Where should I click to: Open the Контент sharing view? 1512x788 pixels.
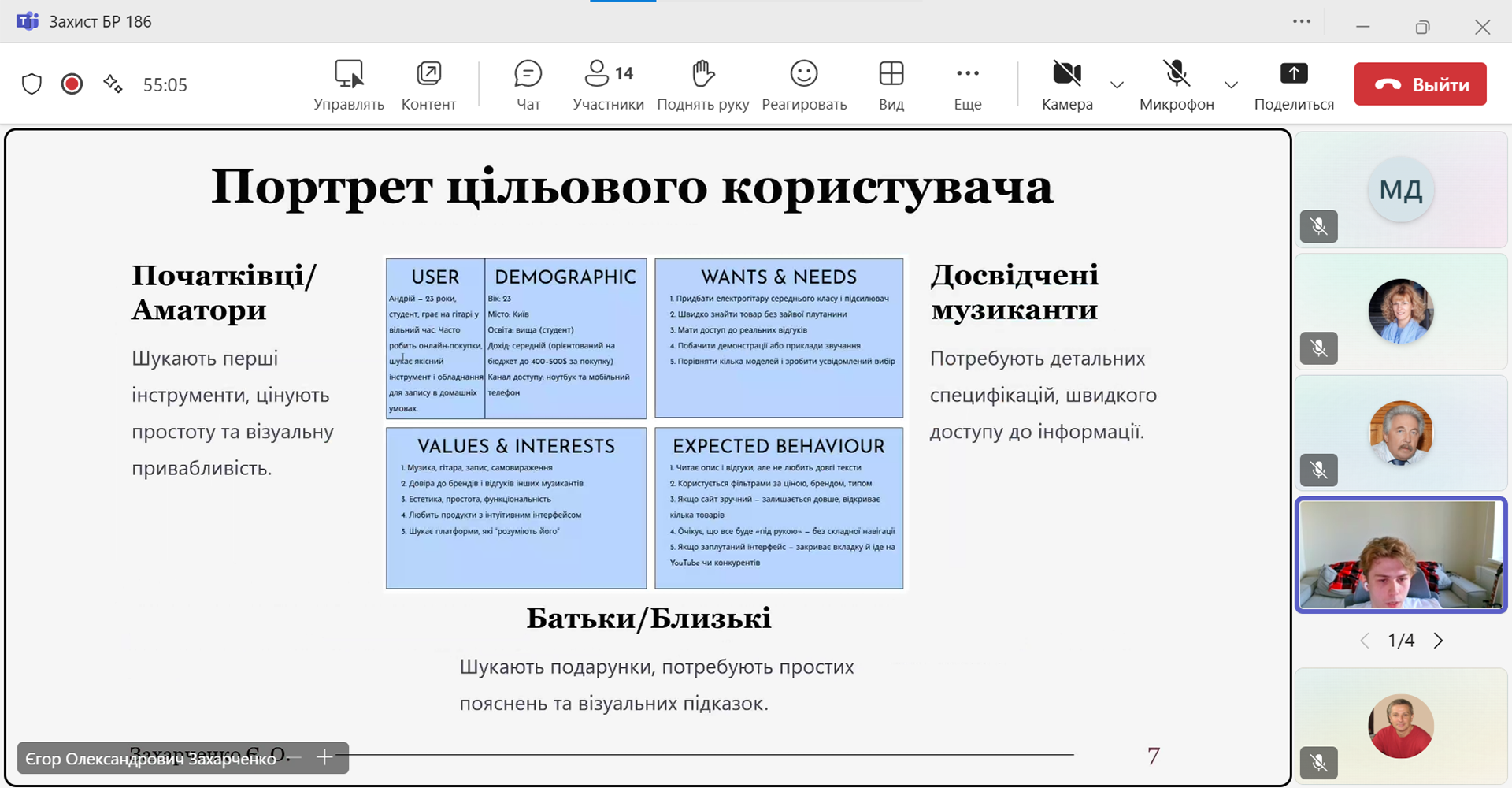click(428, 84)
